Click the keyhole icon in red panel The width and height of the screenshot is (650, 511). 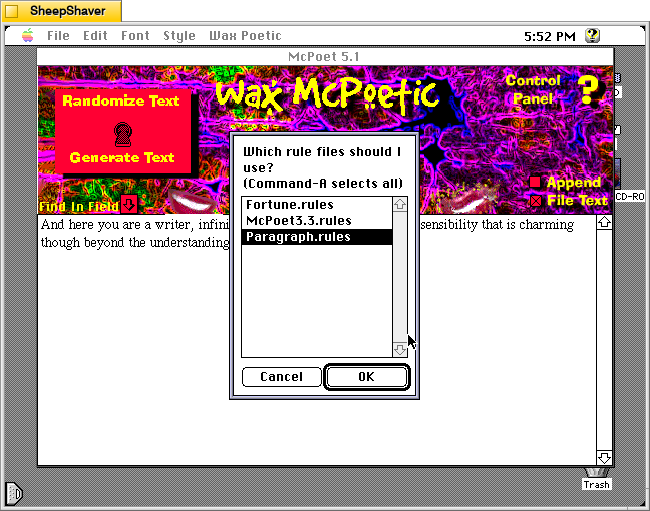coord(123,134)
